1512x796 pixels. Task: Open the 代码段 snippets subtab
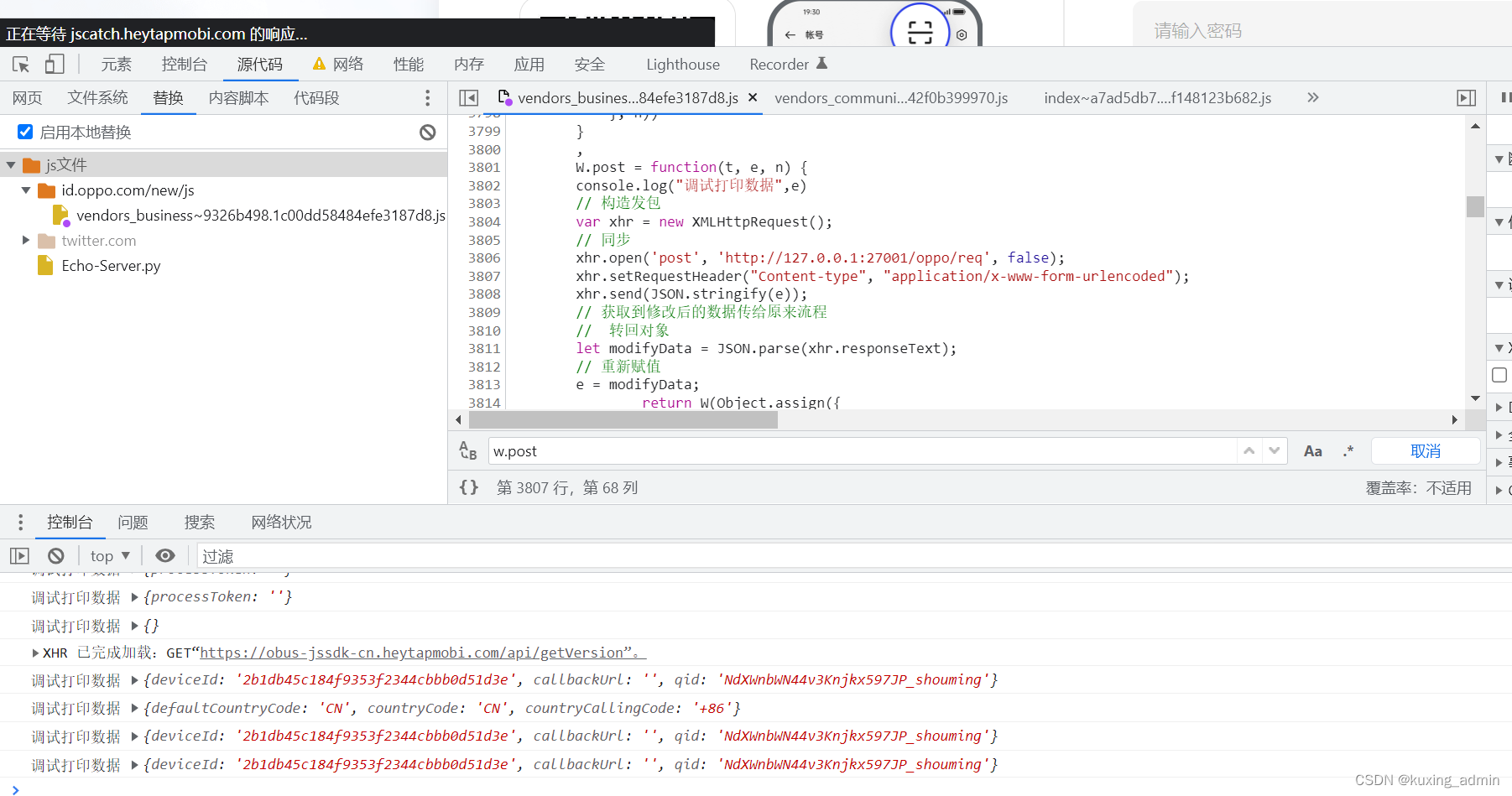coord(316,98)
